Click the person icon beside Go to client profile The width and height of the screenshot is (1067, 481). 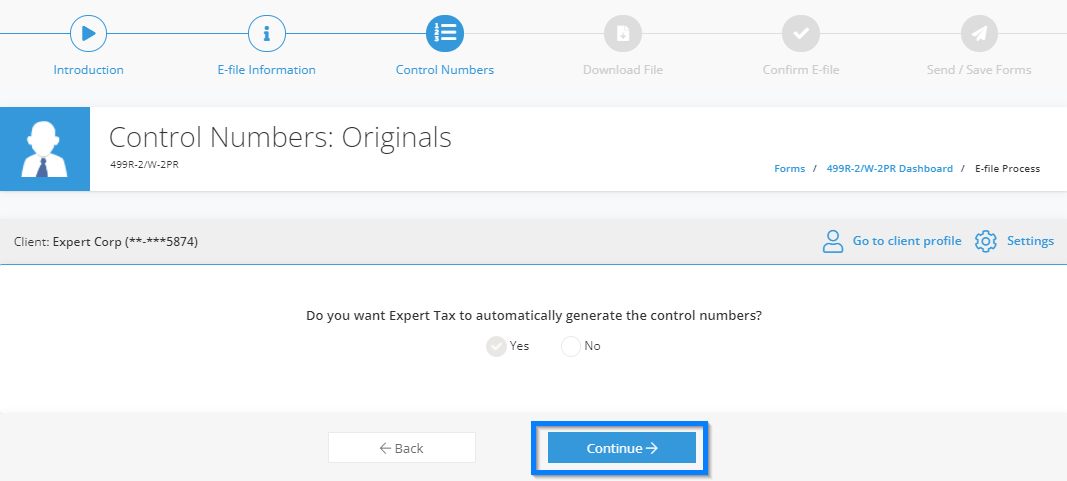833,241
